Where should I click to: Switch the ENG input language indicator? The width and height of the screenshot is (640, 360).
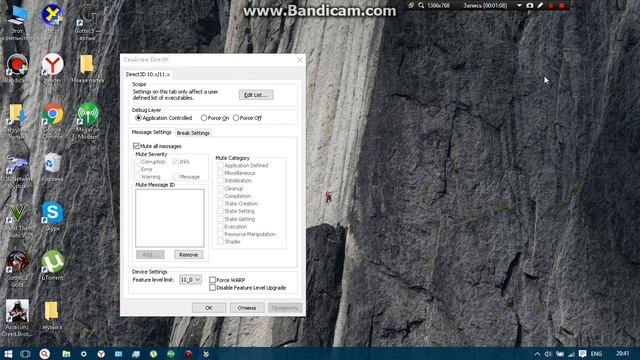(x=596, y=353)
